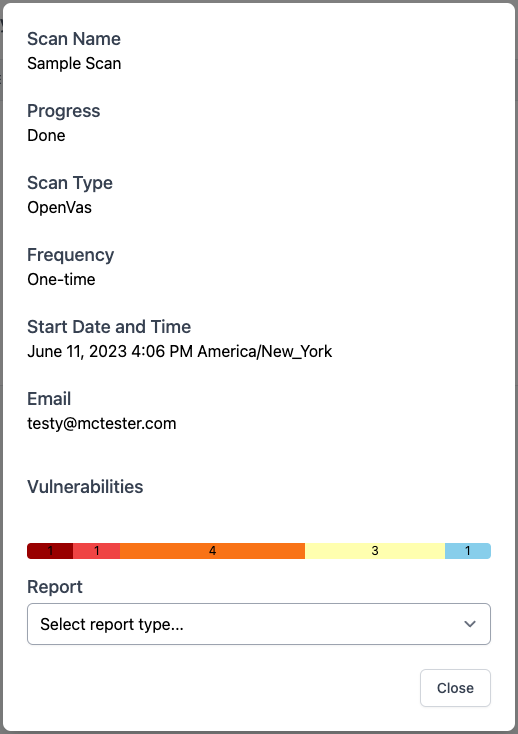The width and height of the screenshot is (518, 734).
Task: Select the orange segment showing 4
Action: pyautogui.click(x=212, y=551)
